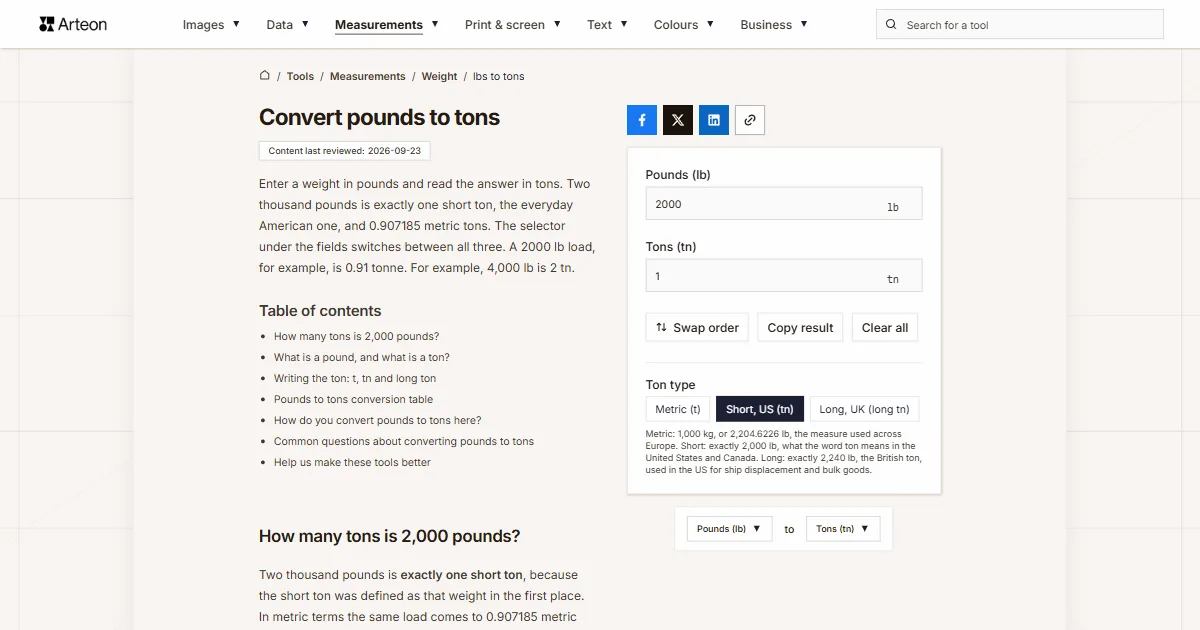This screenshot has height=630, width=1200.
Task: Share page on LinkedIn
Action: pos(714,120)
